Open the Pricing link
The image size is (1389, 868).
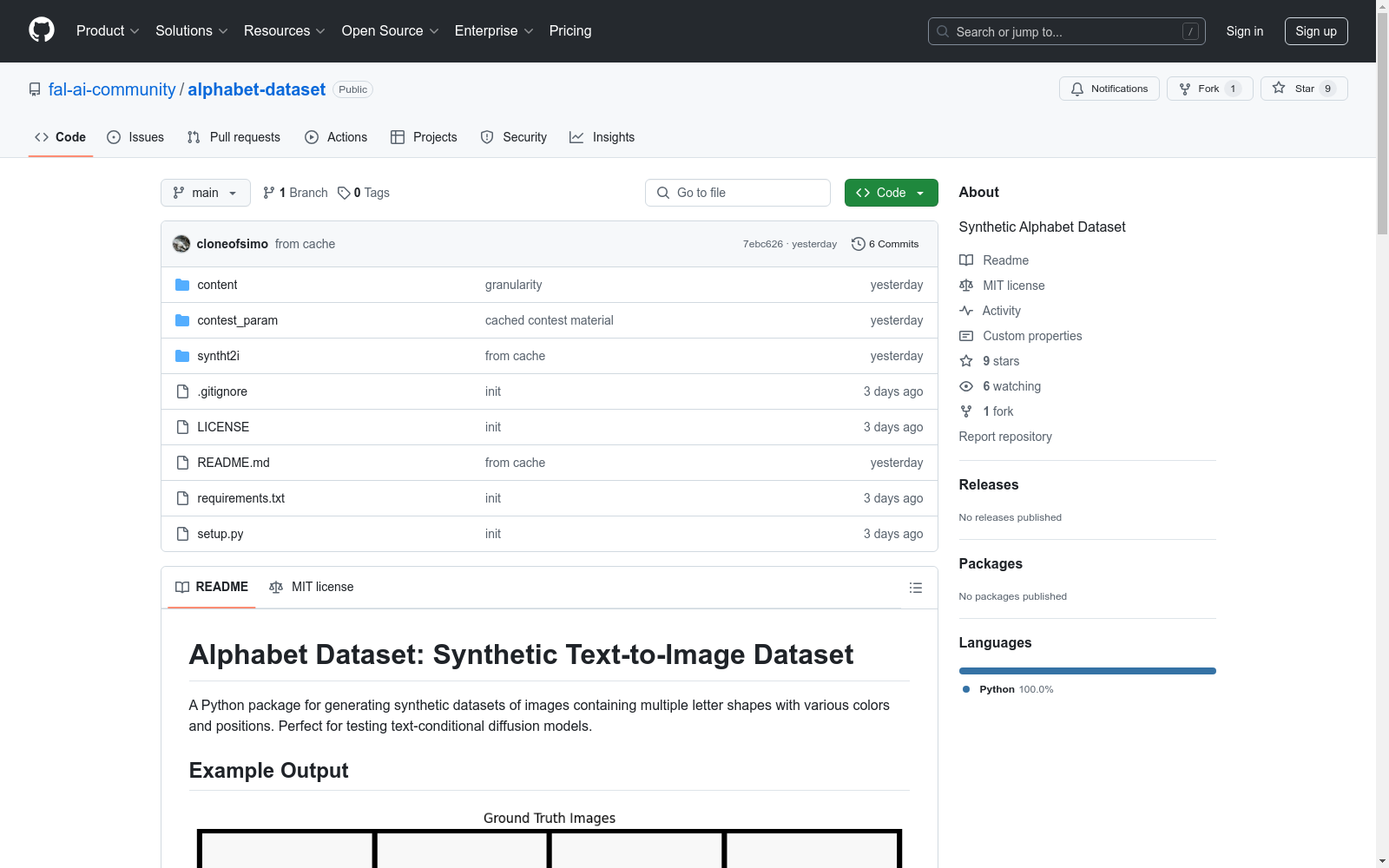click(570, 31)
